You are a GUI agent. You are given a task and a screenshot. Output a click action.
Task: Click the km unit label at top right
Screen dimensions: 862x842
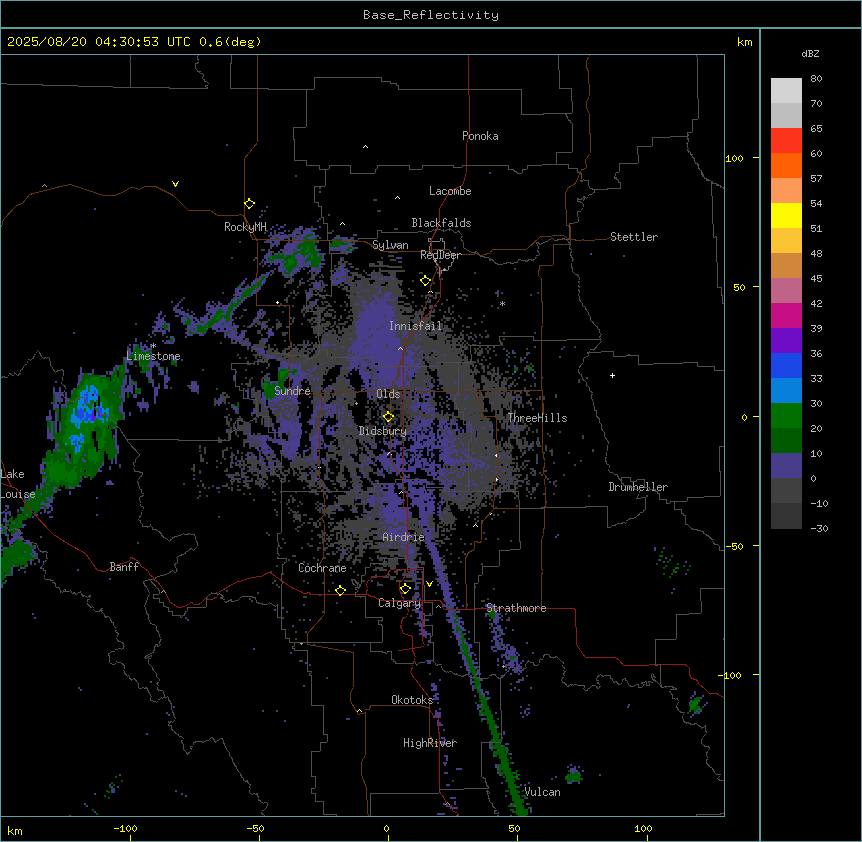(744, 42)
